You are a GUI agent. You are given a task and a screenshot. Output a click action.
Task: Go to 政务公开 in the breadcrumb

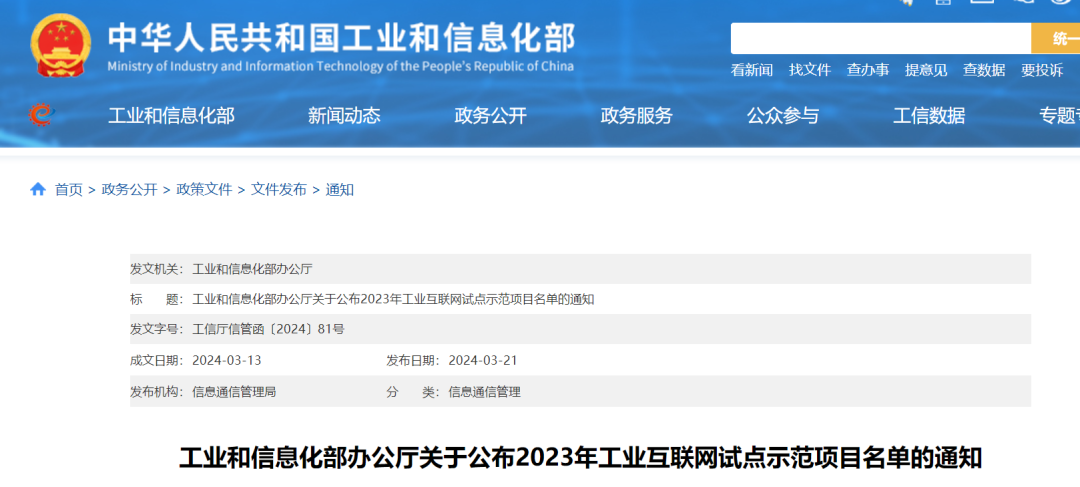pyautogui.click(x=129, y=190)
